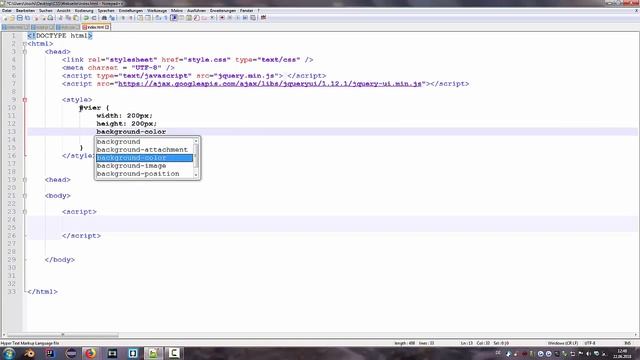Collapse the head fold on line 3
640x360 pixels.
[25, 52]
